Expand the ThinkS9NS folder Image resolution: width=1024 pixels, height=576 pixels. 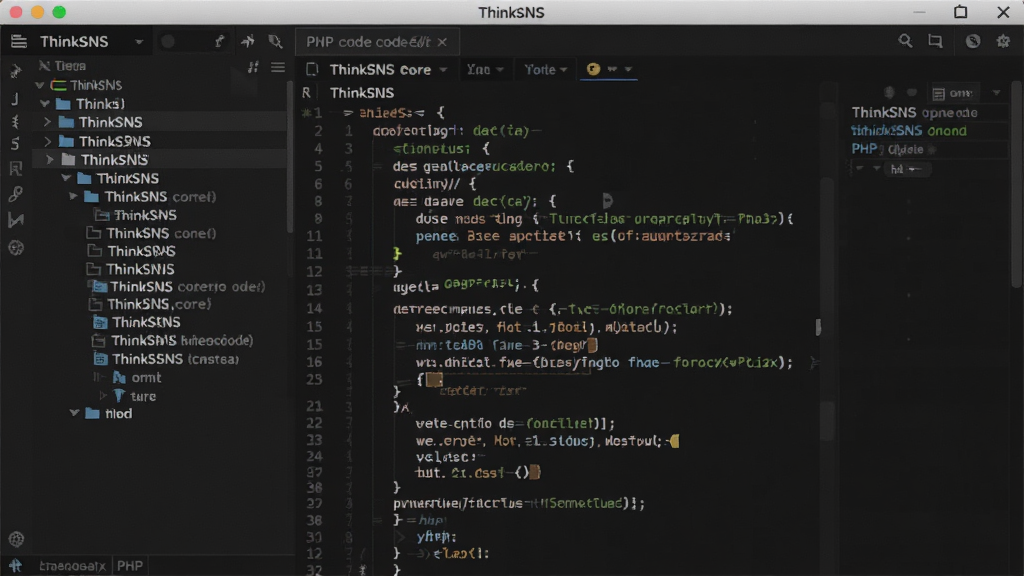[x=47, y=141]
